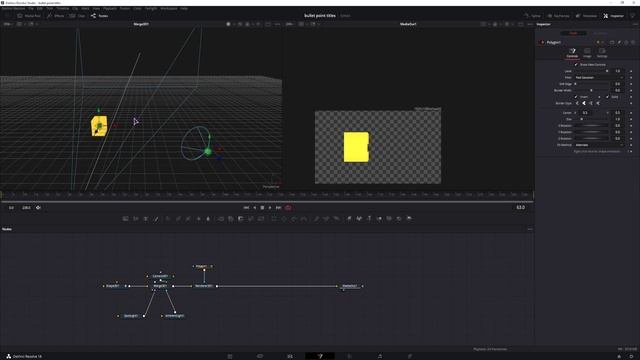
Task: Click the play forward button
Action: click(270, 208)
